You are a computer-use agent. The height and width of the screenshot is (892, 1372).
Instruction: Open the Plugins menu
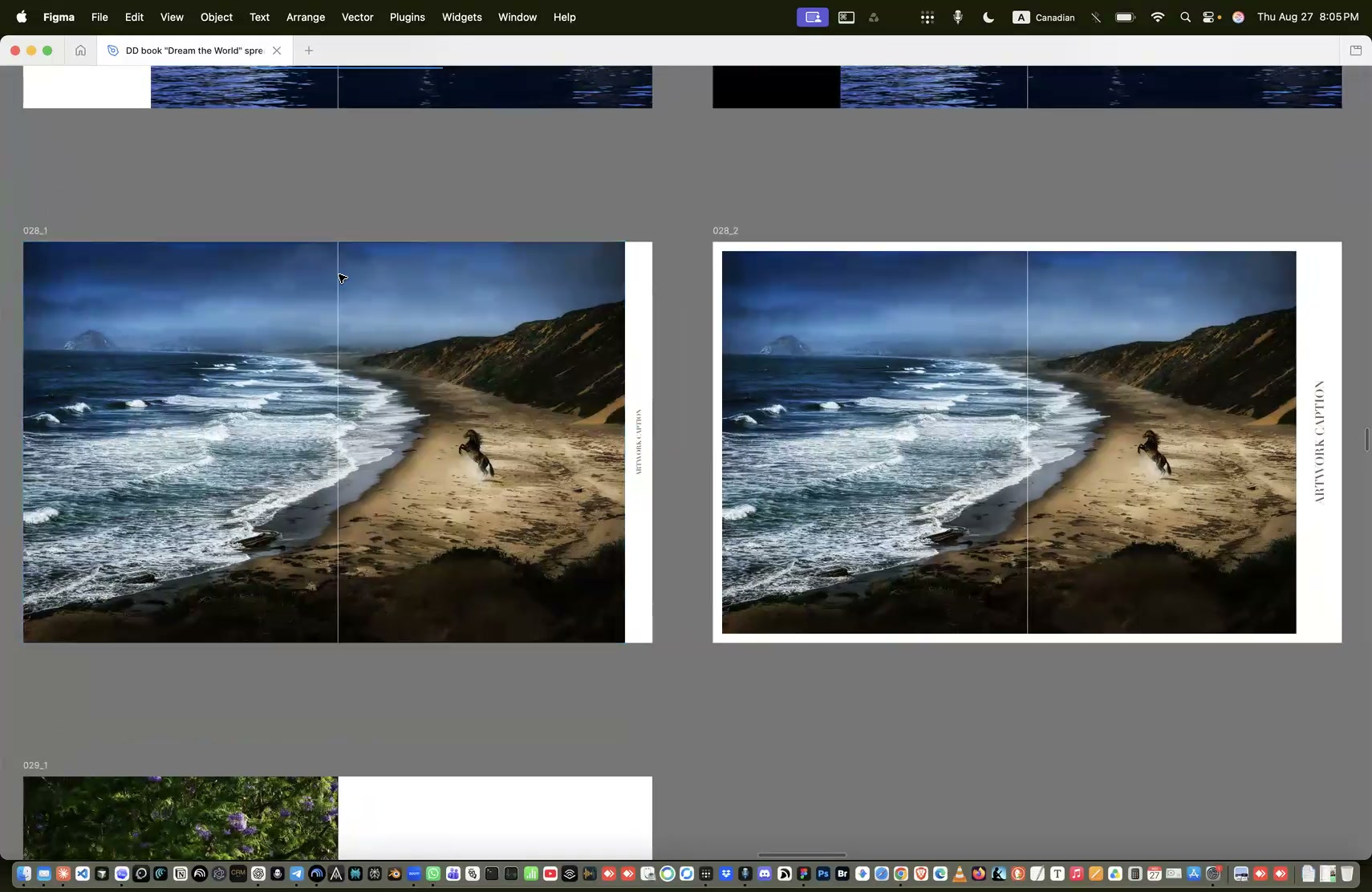408,17
